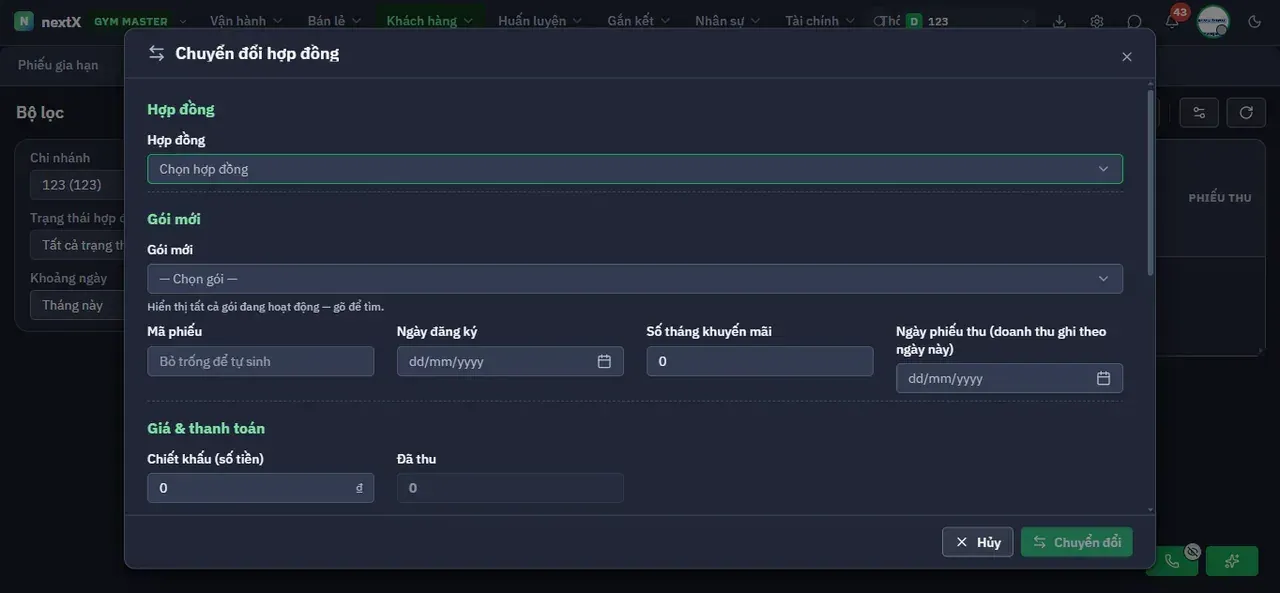Screen dimensions: 1280x593
Task: Toggle dark mode moon icon
Action: [1255, 21]
